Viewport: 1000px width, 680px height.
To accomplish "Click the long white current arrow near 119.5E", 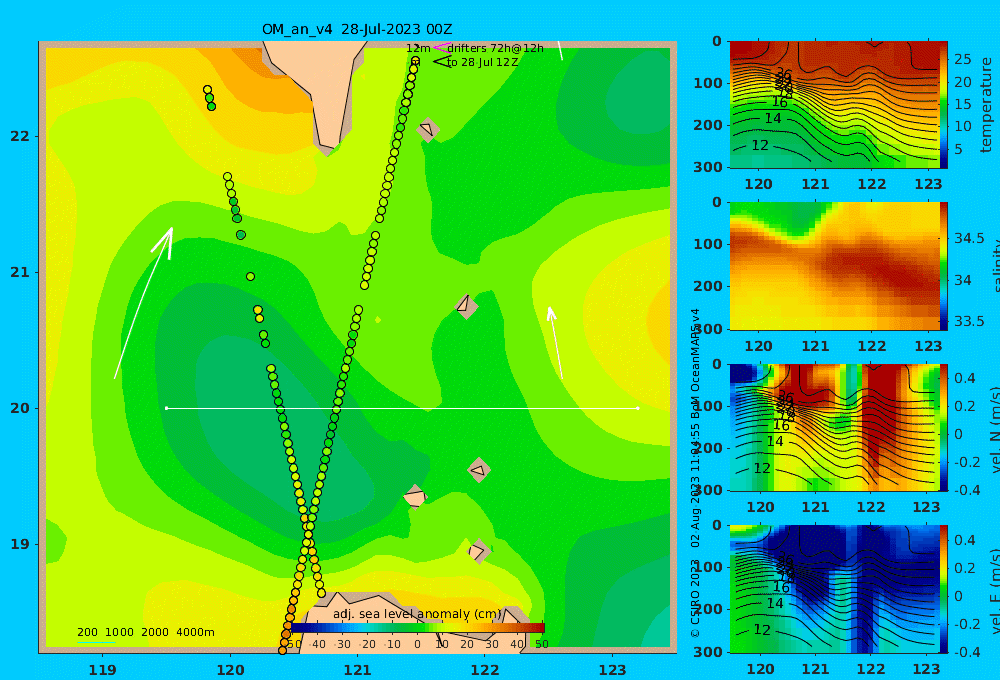I will pyautogui.click(x=143, y=302).
